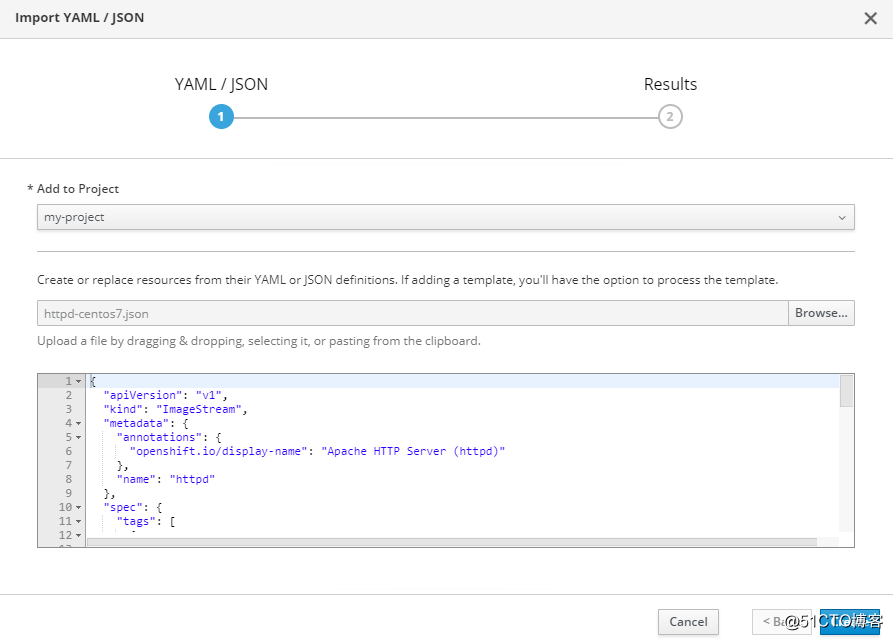This screenshot has height=640, width=893.
Task: Collapse the fold at line 12
Action: coord(79,536)
